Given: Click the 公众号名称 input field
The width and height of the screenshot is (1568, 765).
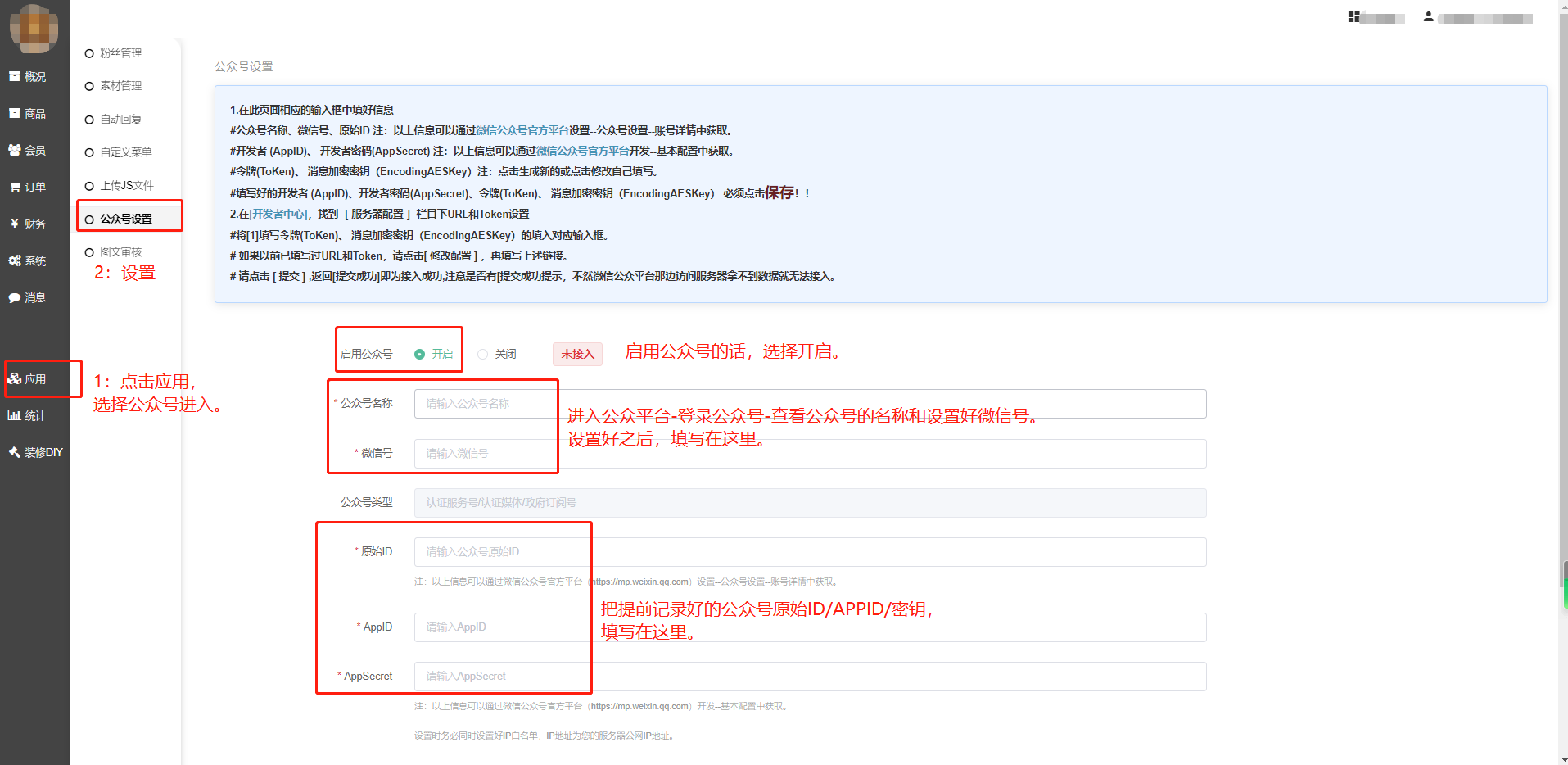Looking at the screenshot, I should (809, 403).
